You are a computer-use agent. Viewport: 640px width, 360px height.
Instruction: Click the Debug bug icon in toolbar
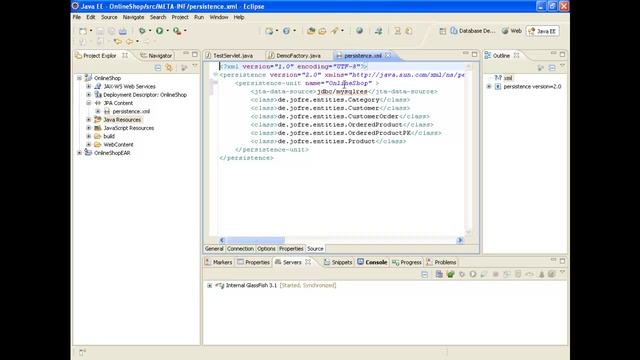(142, 31)
